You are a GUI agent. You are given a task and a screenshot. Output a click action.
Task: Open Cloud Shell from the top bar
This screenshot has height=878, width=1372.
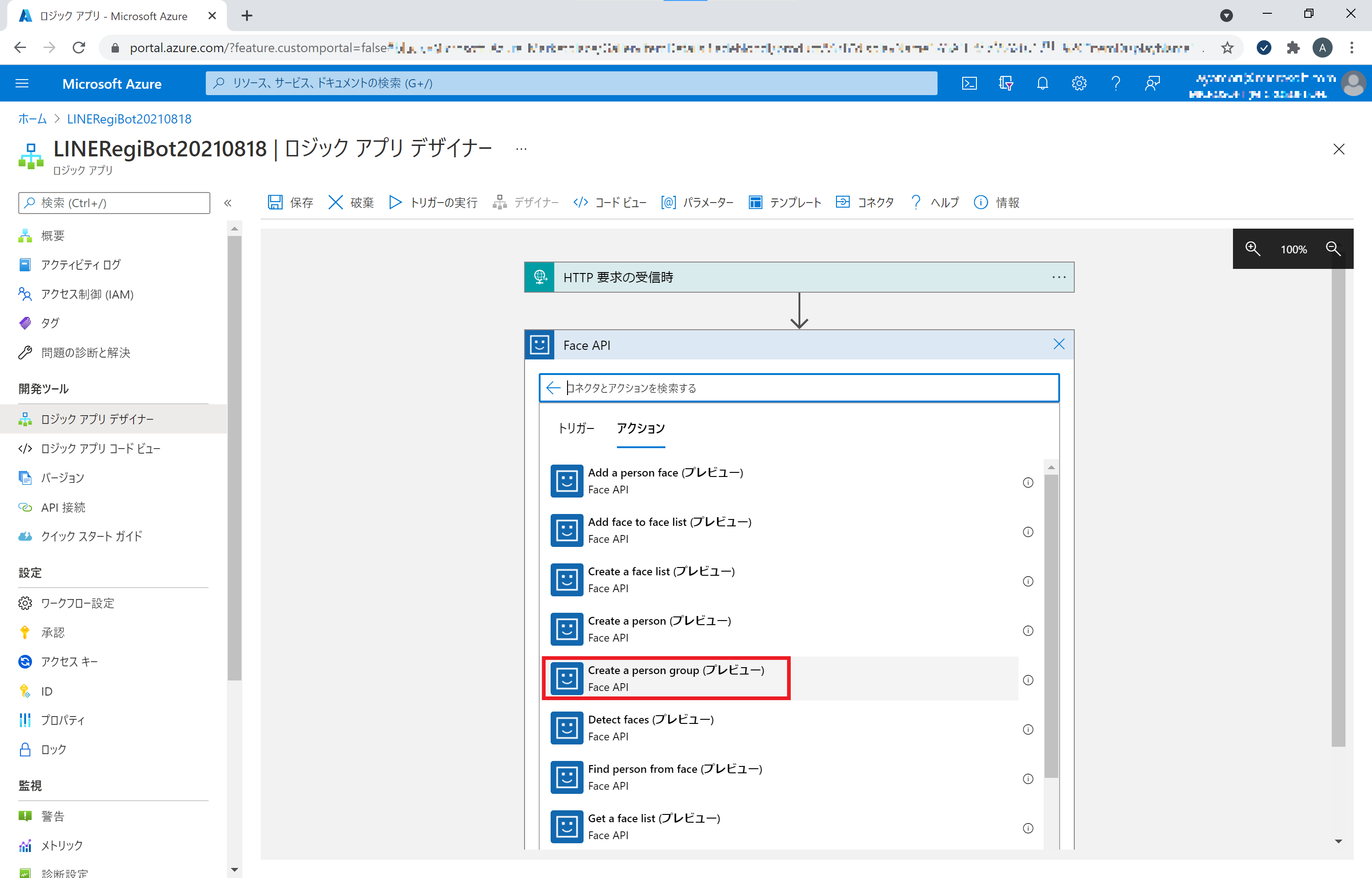click(x=970, y=83)
